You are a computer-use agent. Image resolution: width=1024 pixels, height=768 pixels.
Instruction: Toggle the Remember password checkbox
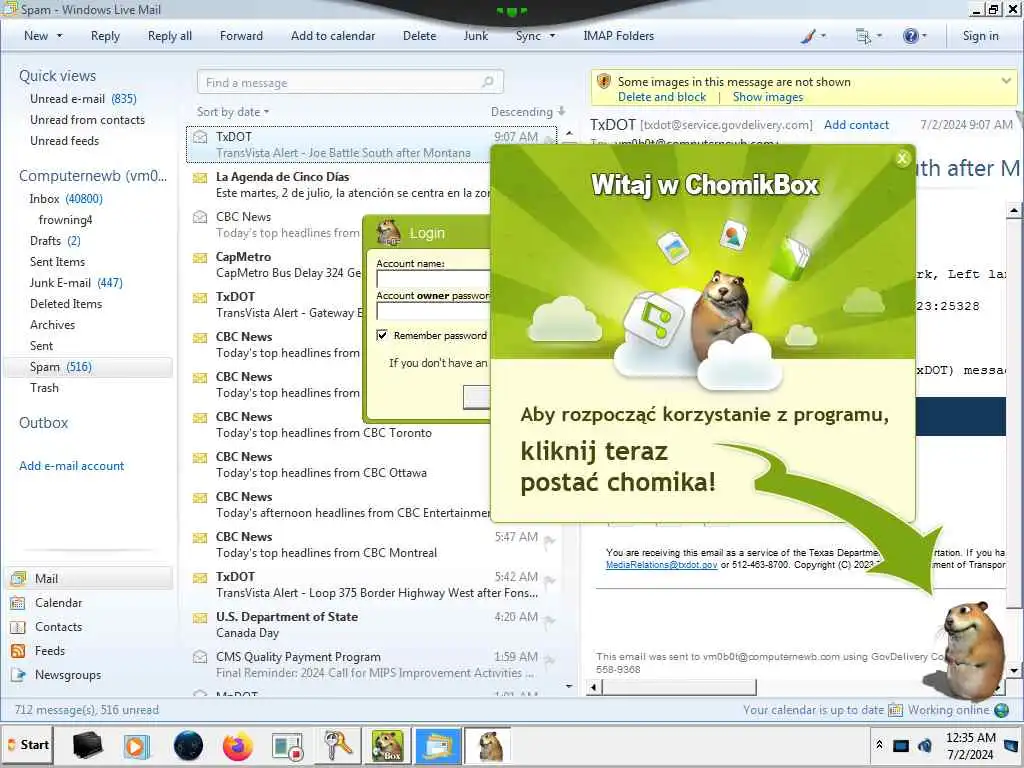click(x=382, y=335)
